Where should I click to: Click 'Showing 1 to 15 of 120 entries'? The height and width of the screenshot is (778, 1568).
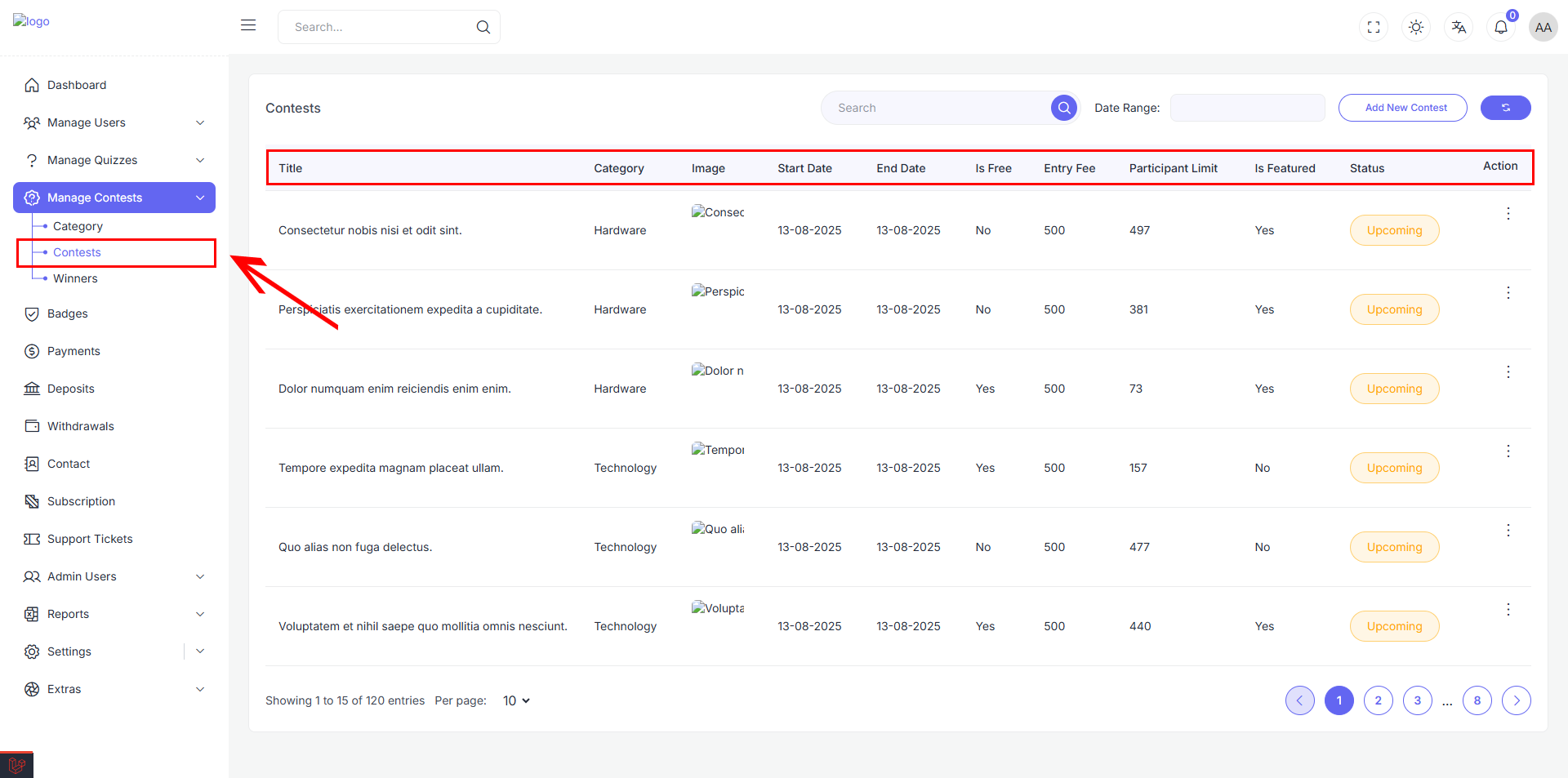click(345, 700)
